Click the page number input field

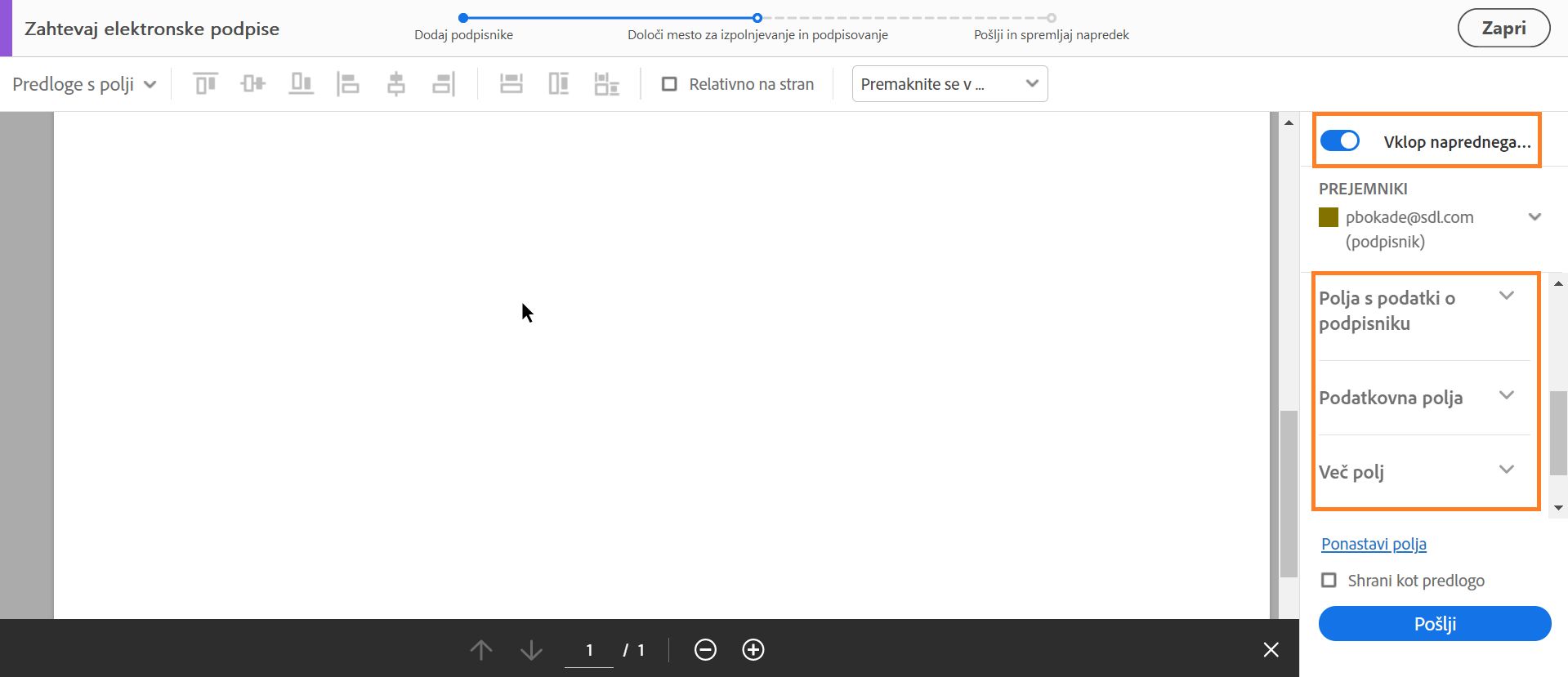point(588,651)
